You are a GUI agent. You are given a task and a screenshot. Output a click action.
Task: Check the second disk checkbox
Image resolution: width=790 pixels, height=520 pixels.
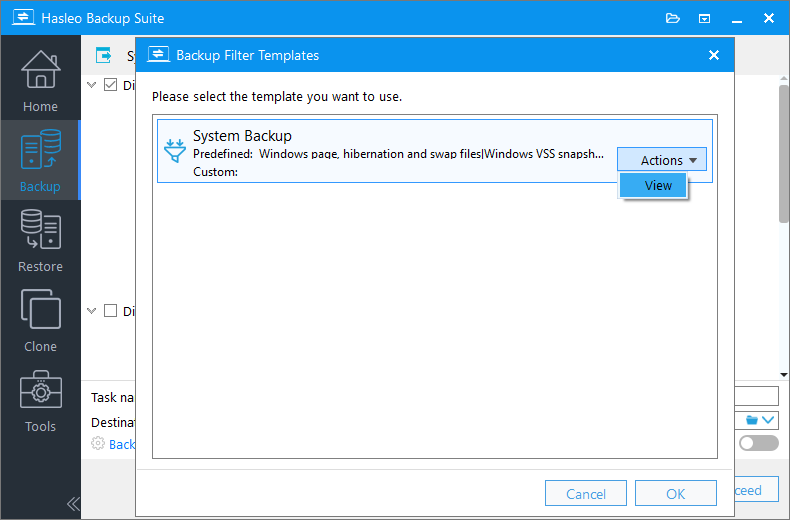point(110,310)
